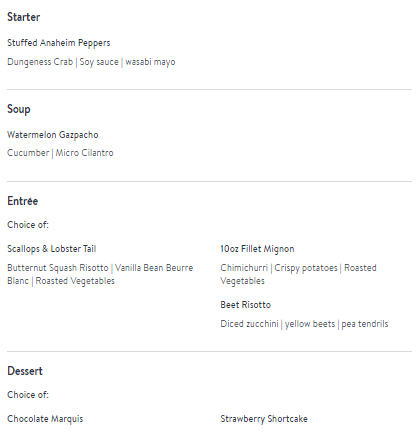Click the wasabi mayo text
This screenshot has width=416, height=447.
150,62
